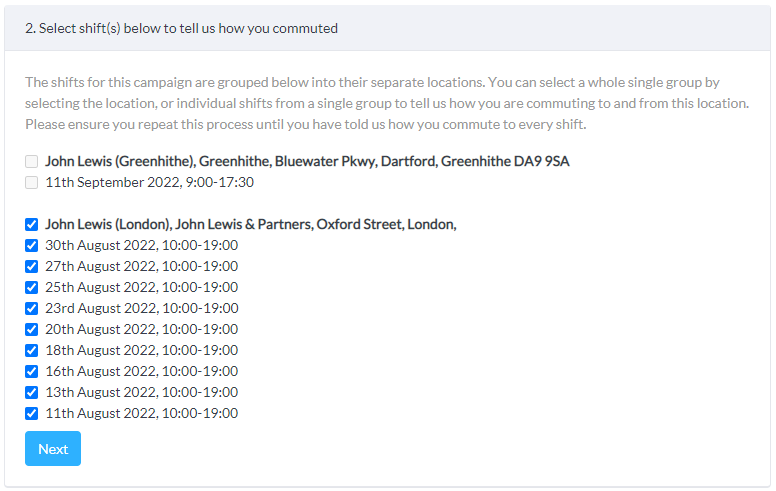The image size is (776, 491).
Task: Untick the 13th August 2022 shift
Action: coord(32,392)
